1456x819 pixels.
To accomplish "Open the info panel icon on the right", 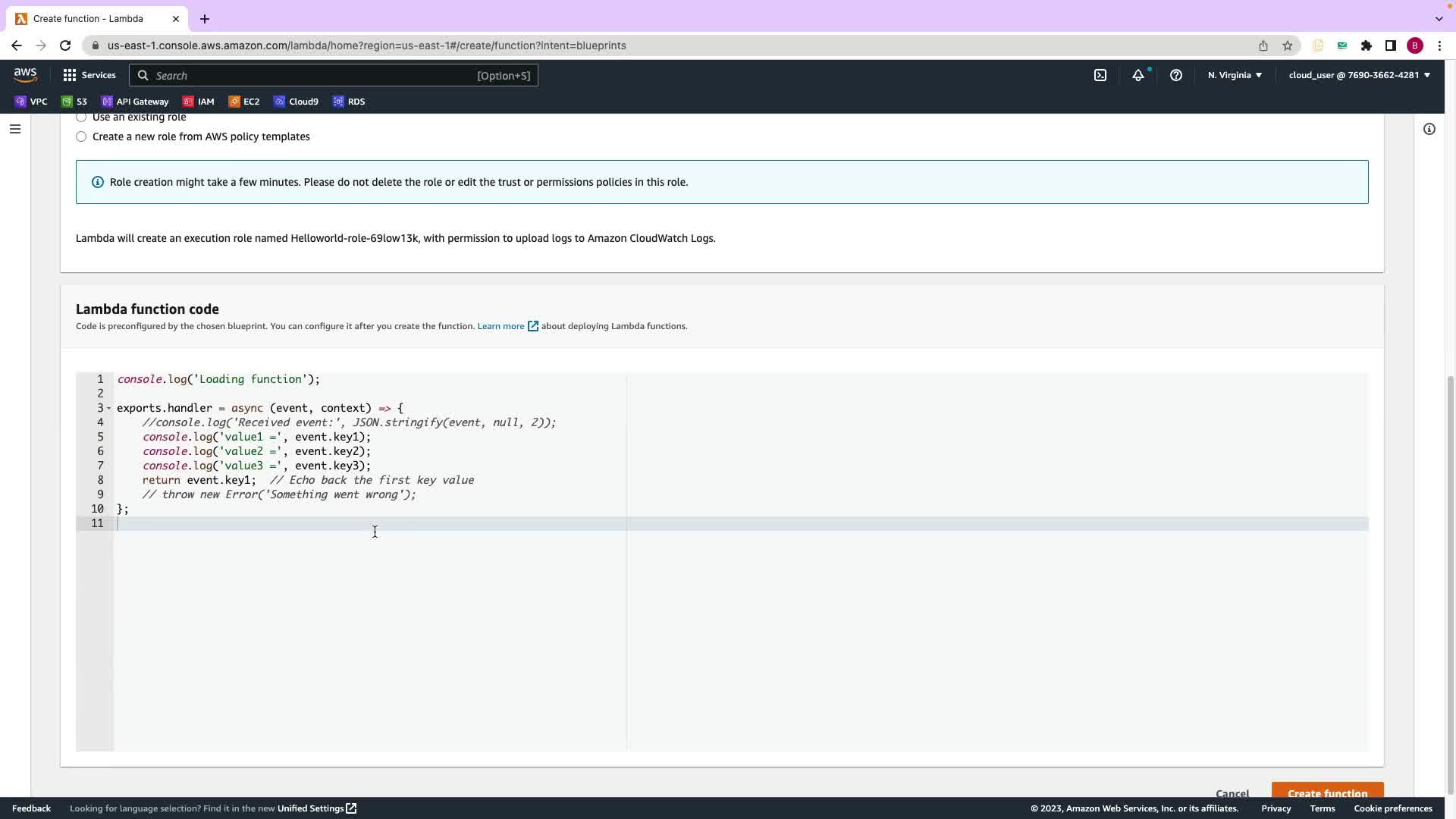I will click(1429, 129).
